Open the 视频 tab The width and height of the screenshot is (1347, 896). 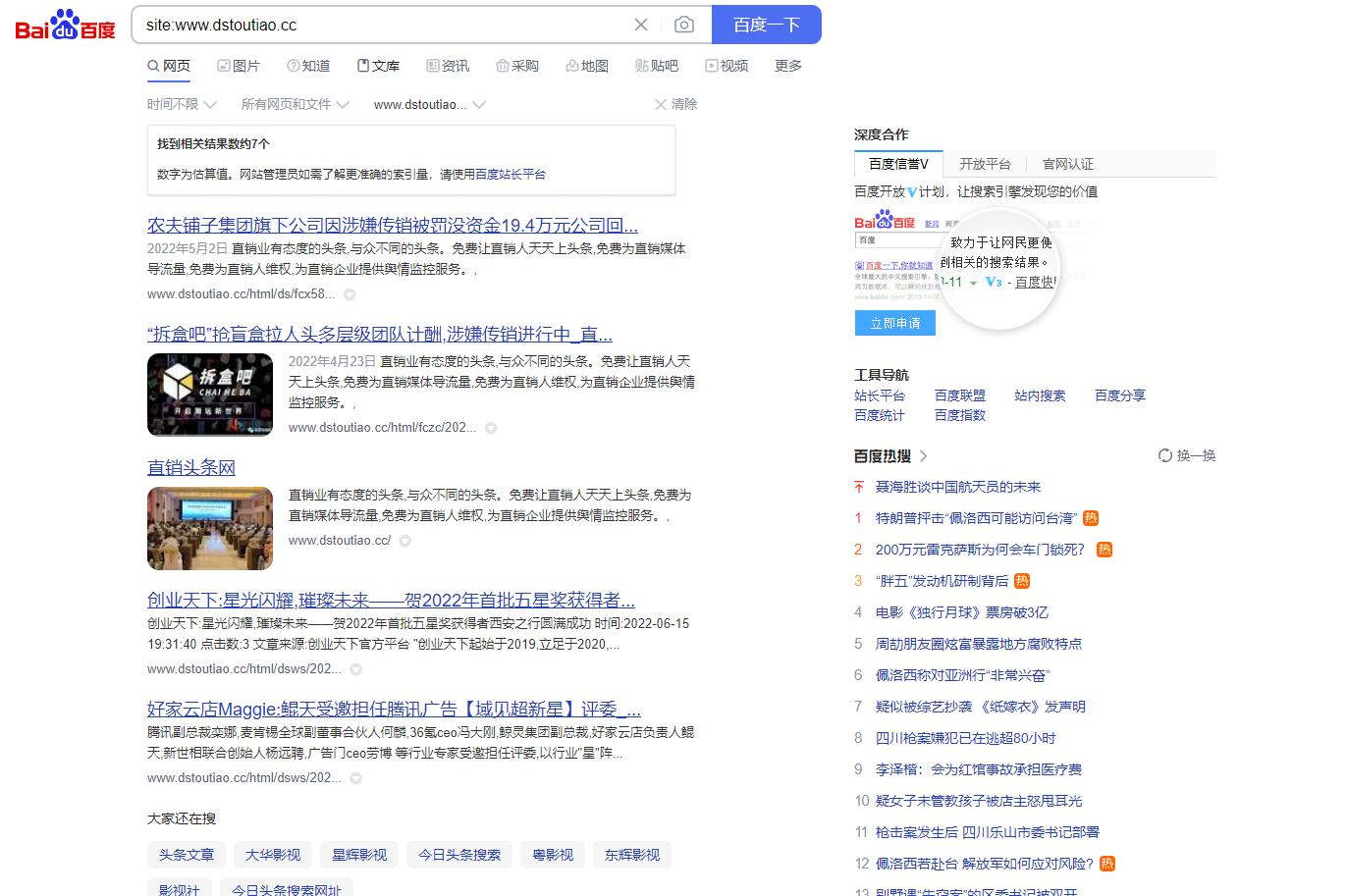click(727, 66)
